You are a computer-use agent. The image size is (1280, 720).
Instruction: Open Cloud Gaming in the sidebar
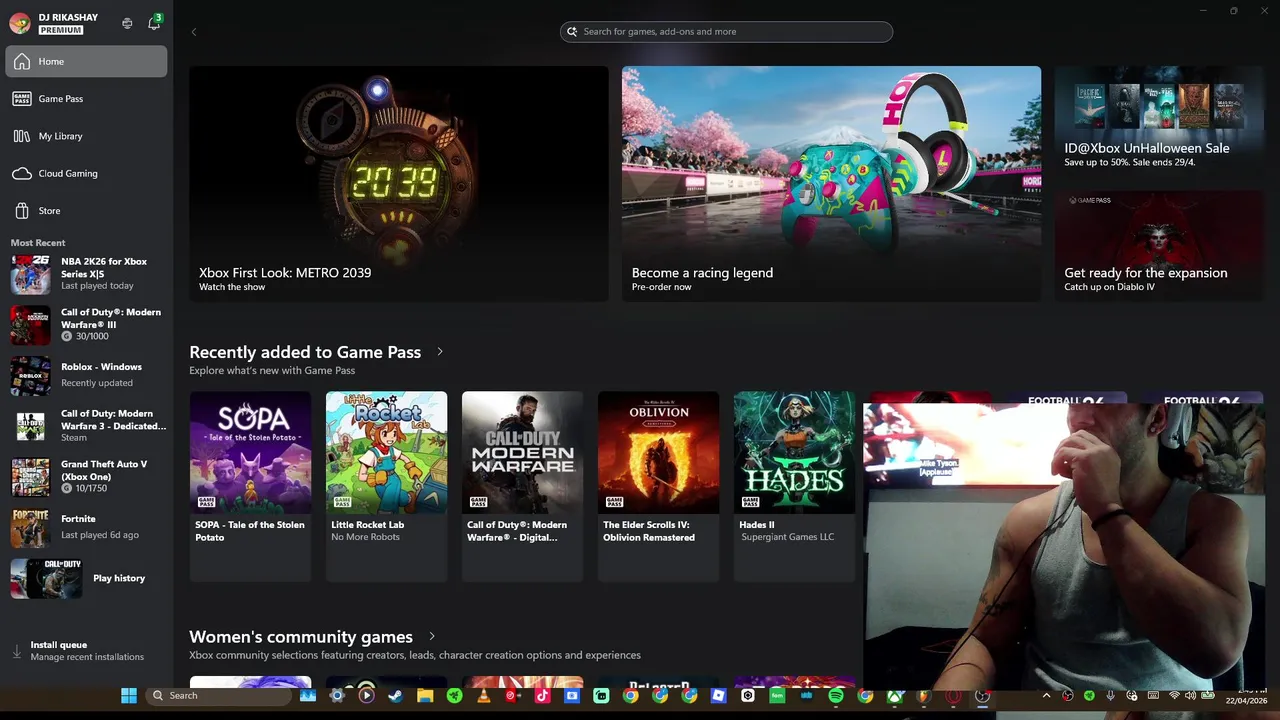pos(86,173)
